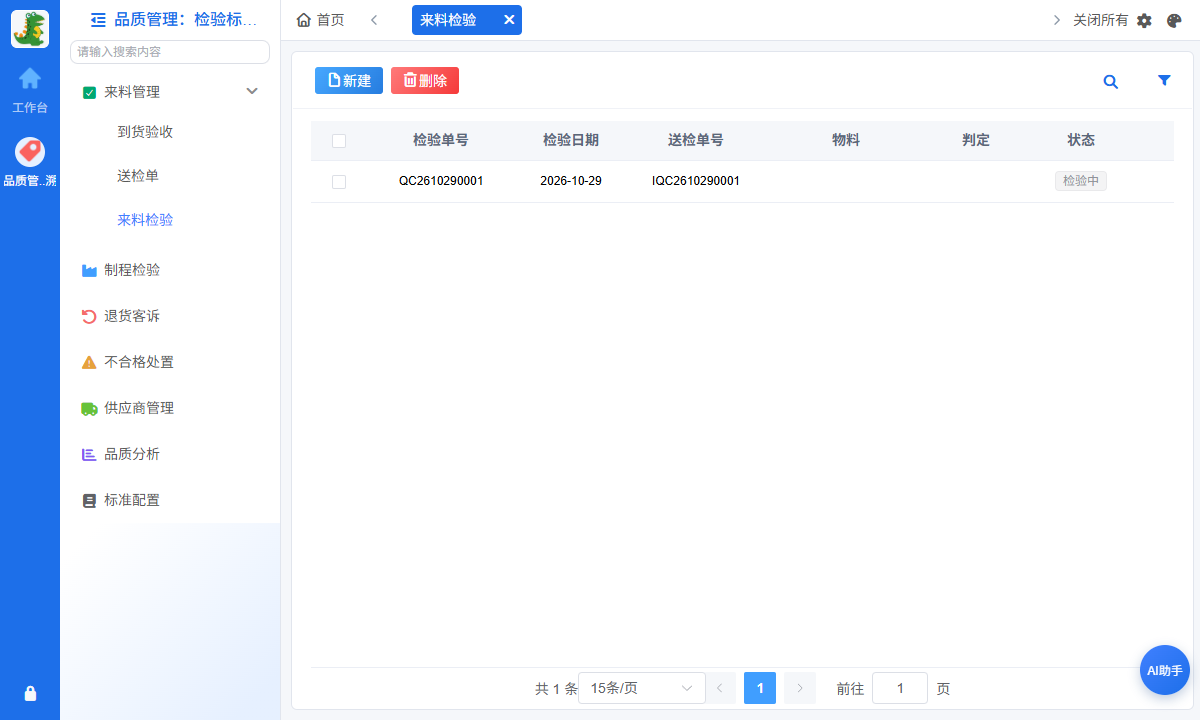The width and height of the screenshot is (1200, 720).
Task: Click the 不合格处置 warning triangle icon
Action: 89,362
